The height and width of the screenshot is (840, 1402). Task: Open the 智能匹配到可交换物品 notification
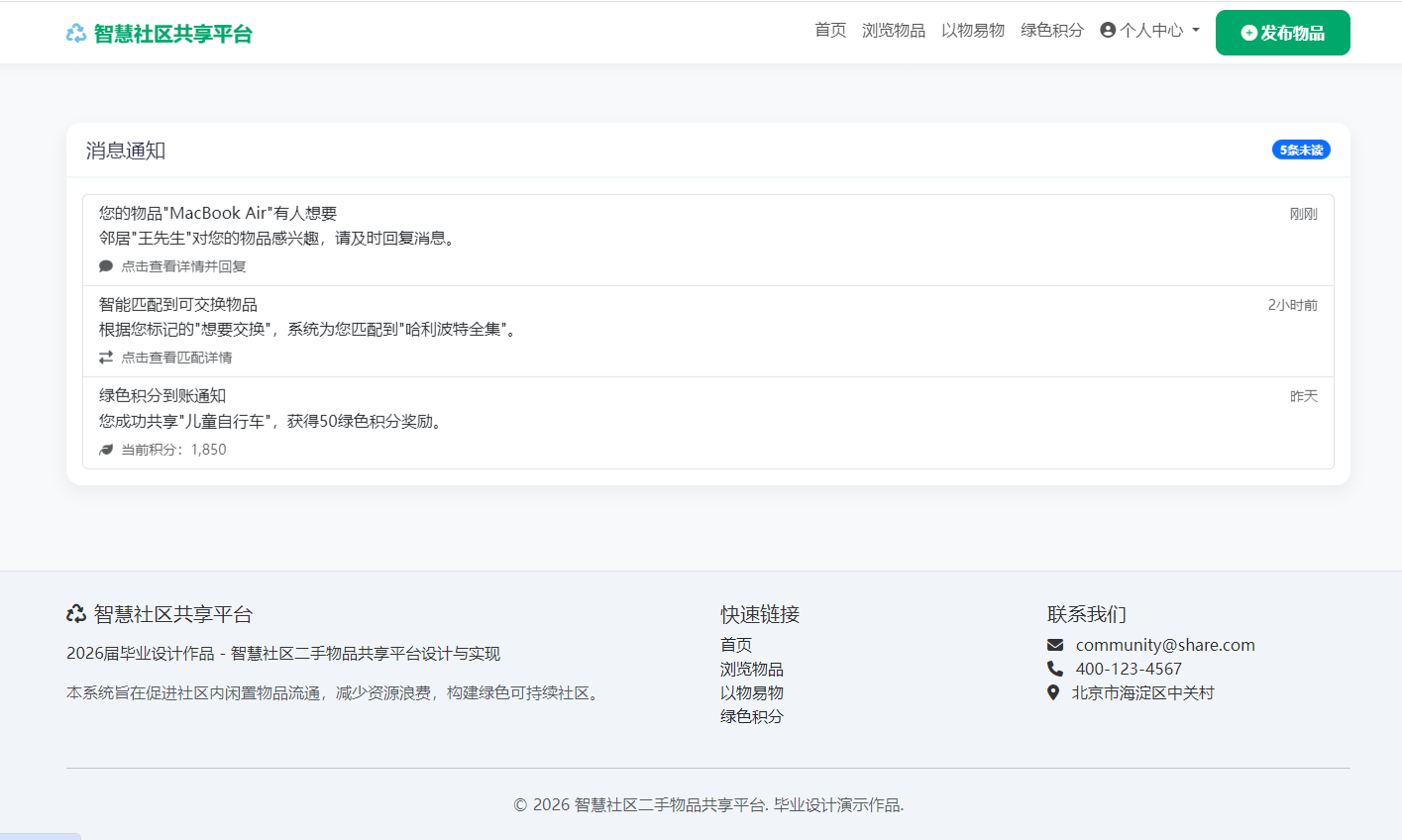pos(708,332)
